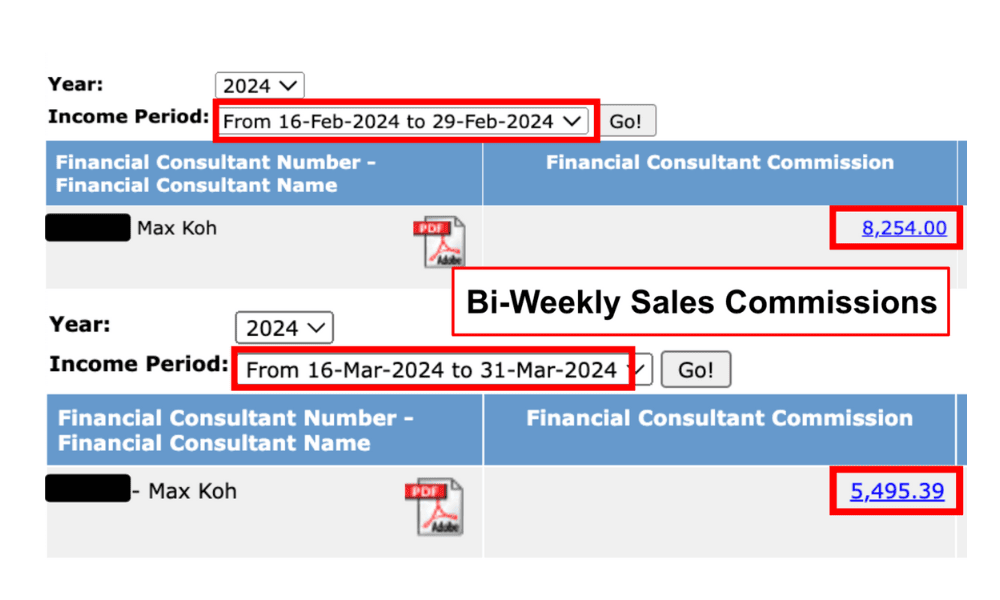Open the PDF icon in the 5,495.39 commission row

pyautogui.click(x=433, y=506)
